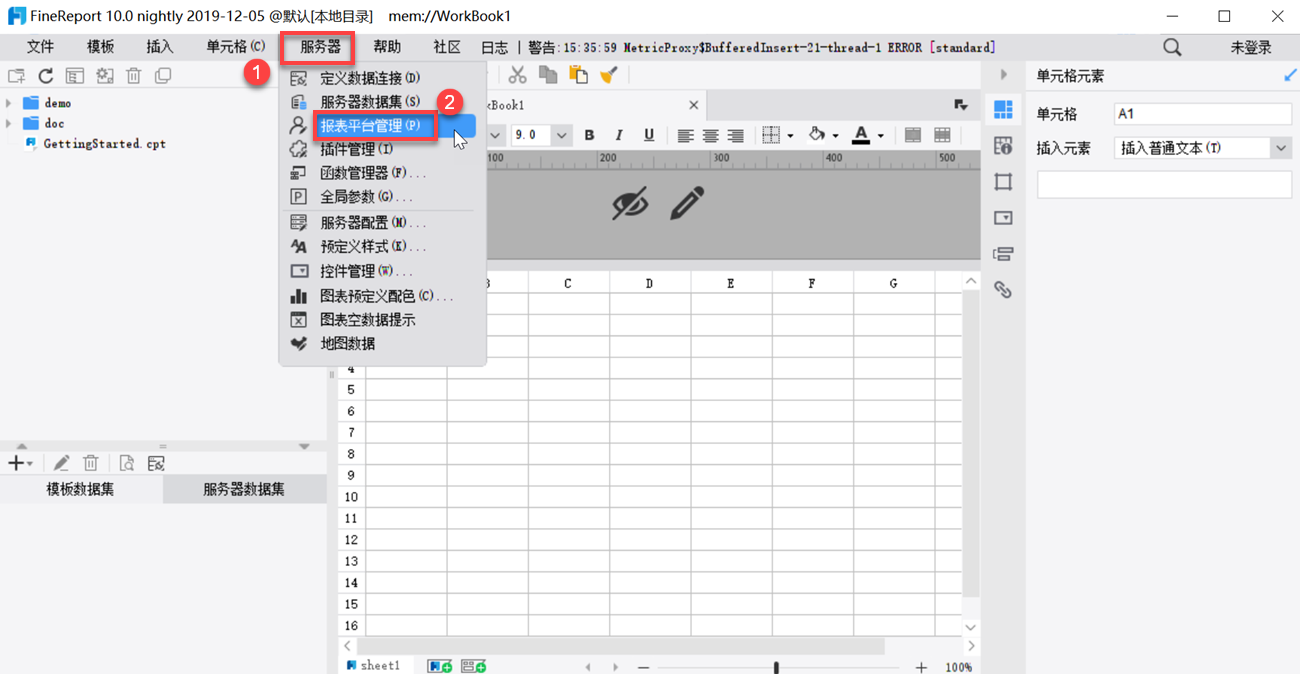1300x674 pixels.
Task: Click the preview dataset icon
Action: (126, 463)
